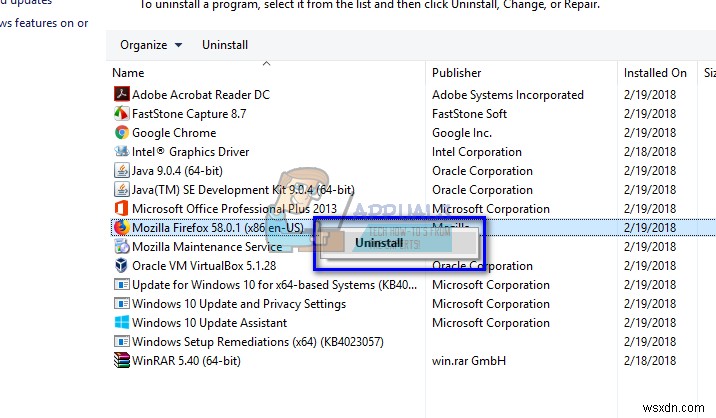Screen dimensions: 716x418
Task: Click the Mozilla Maintenance Service icon
Action: point(121,247)
